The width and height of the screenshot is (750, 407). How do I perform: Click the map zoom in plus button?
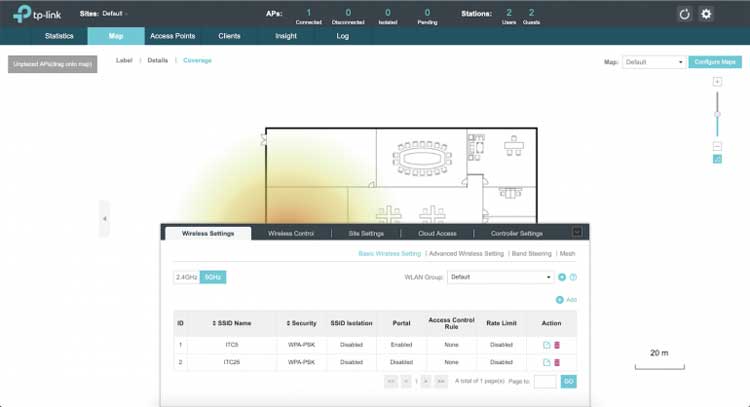pyautogui.click(x=717, y=81)
